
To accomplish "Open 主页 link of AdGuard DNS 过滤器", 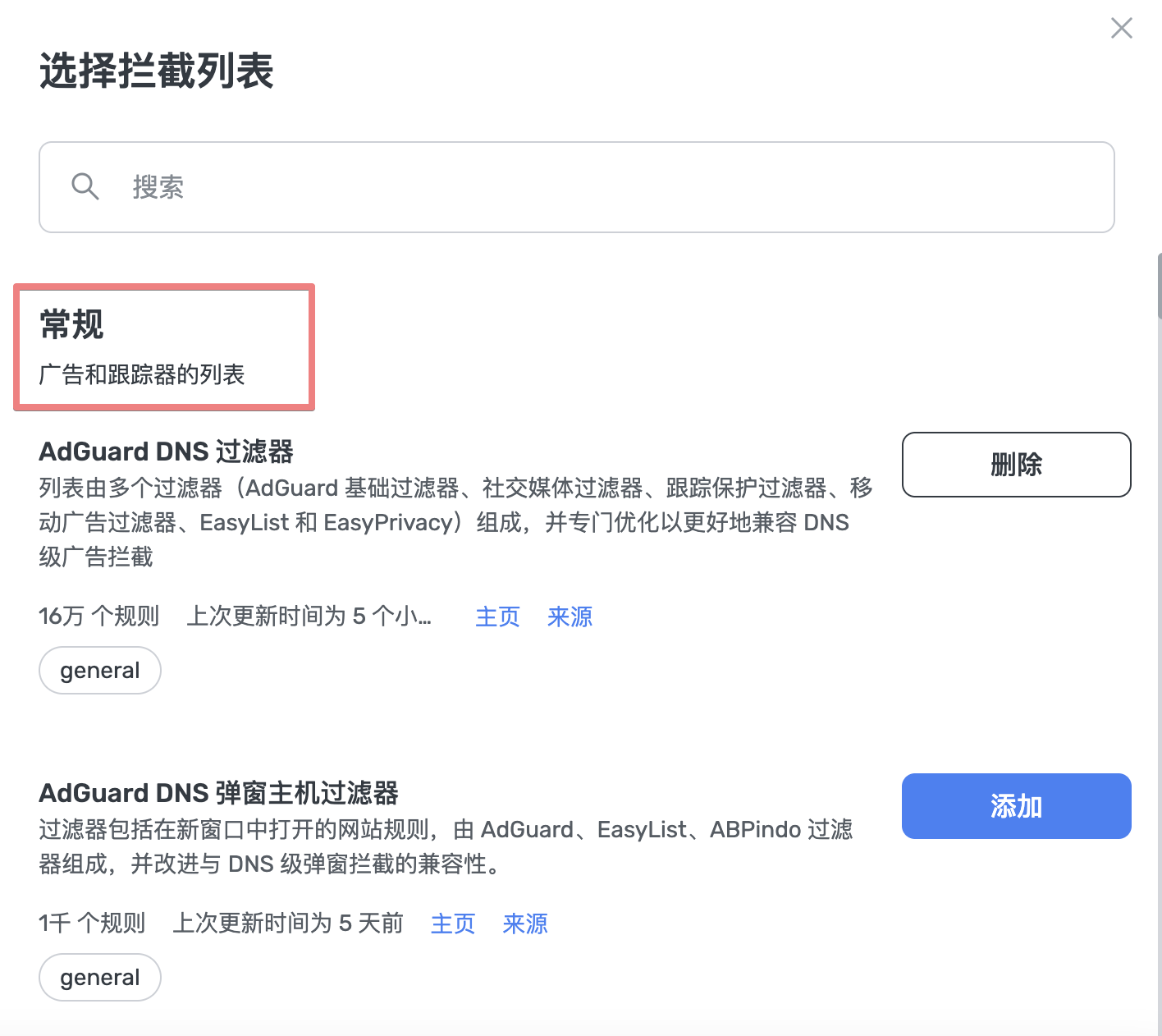I will 497,617.
